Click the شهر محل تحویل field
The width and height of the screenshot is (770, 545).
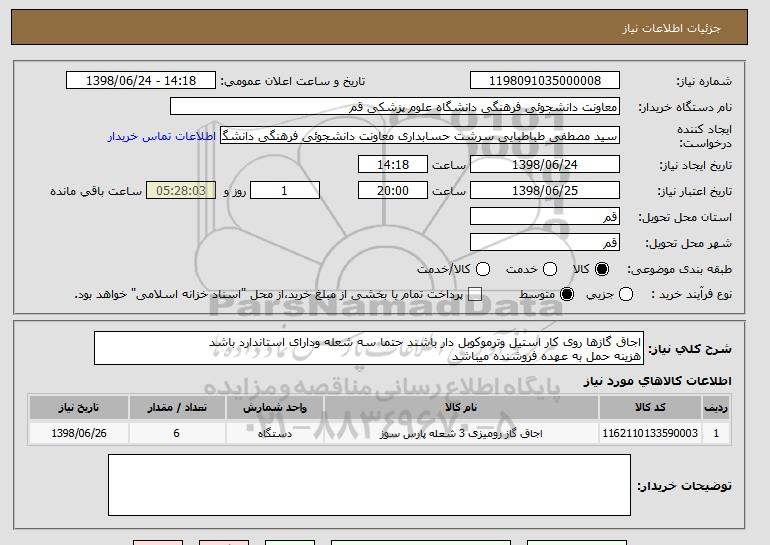[x=545, y=243]
